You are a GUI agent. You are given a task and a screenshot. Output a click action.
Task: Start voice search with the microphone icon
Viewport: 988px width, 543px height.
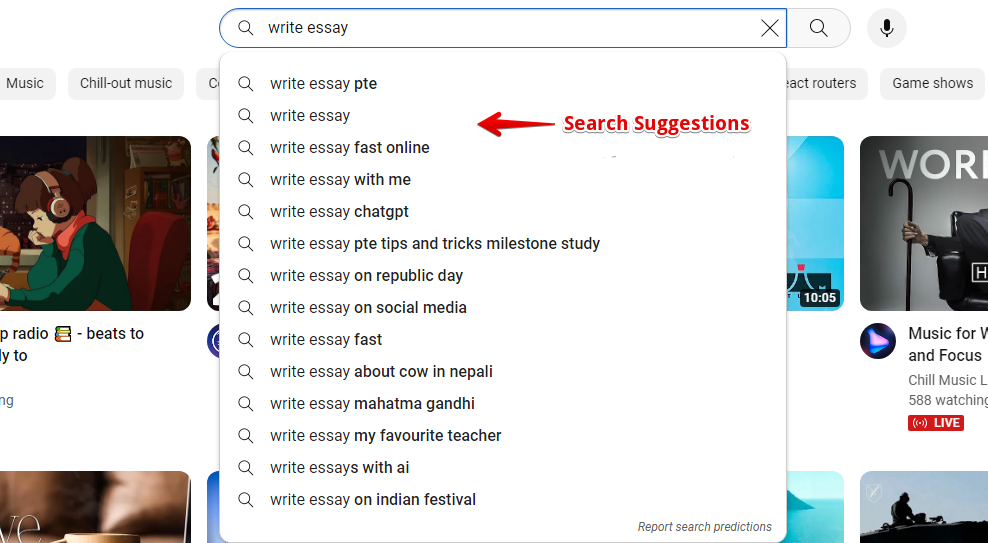(x=886, y=28)
